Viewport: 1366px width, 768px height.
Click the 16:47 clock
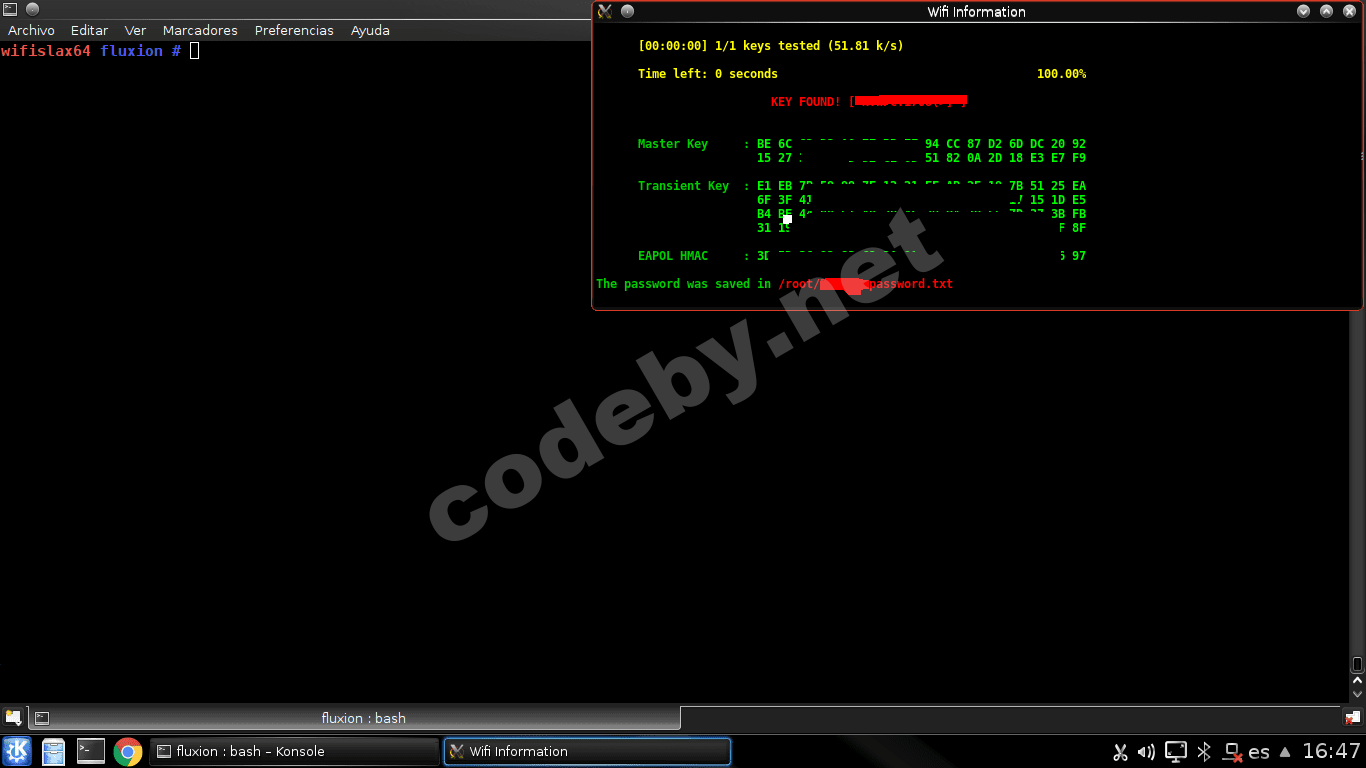(1332, 751)
